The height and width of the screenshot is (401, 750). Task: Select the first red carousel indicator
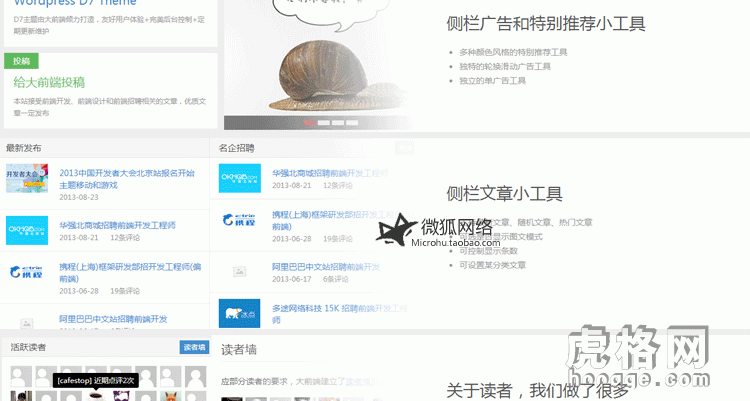tap(309, 123)
